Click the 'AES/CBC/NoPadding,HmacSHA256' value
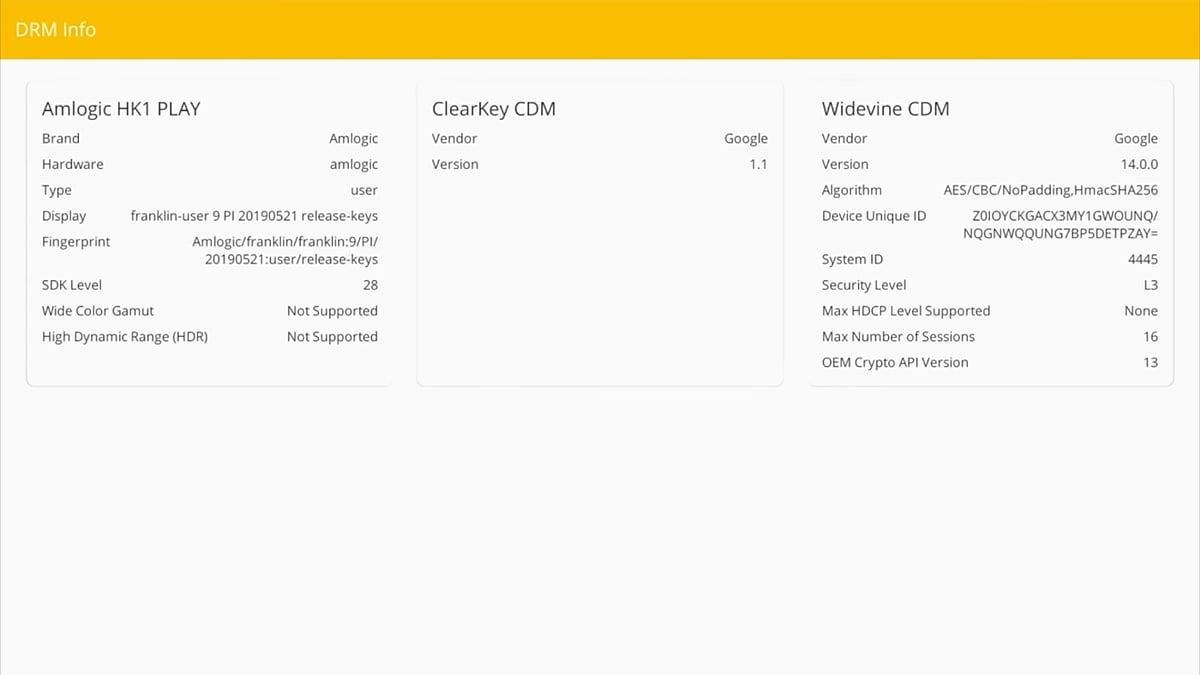 pyautogui.click(x=1051, y=191)
